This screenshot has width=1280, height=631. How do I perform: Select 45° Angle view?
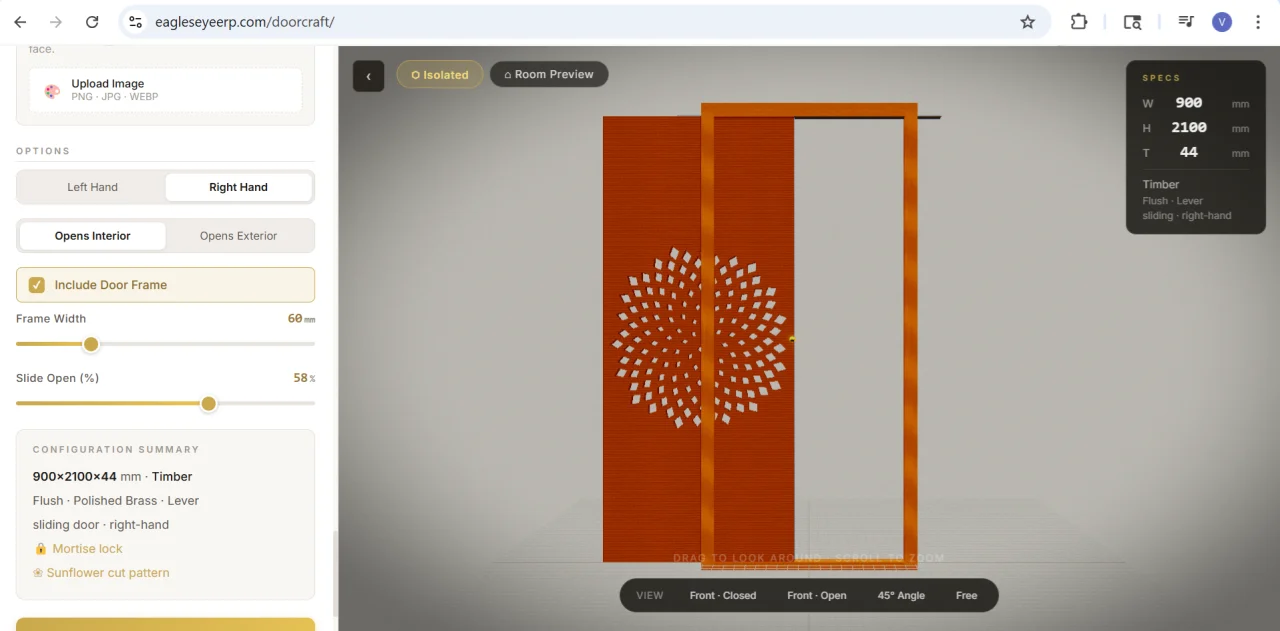[x=901, y=595]
